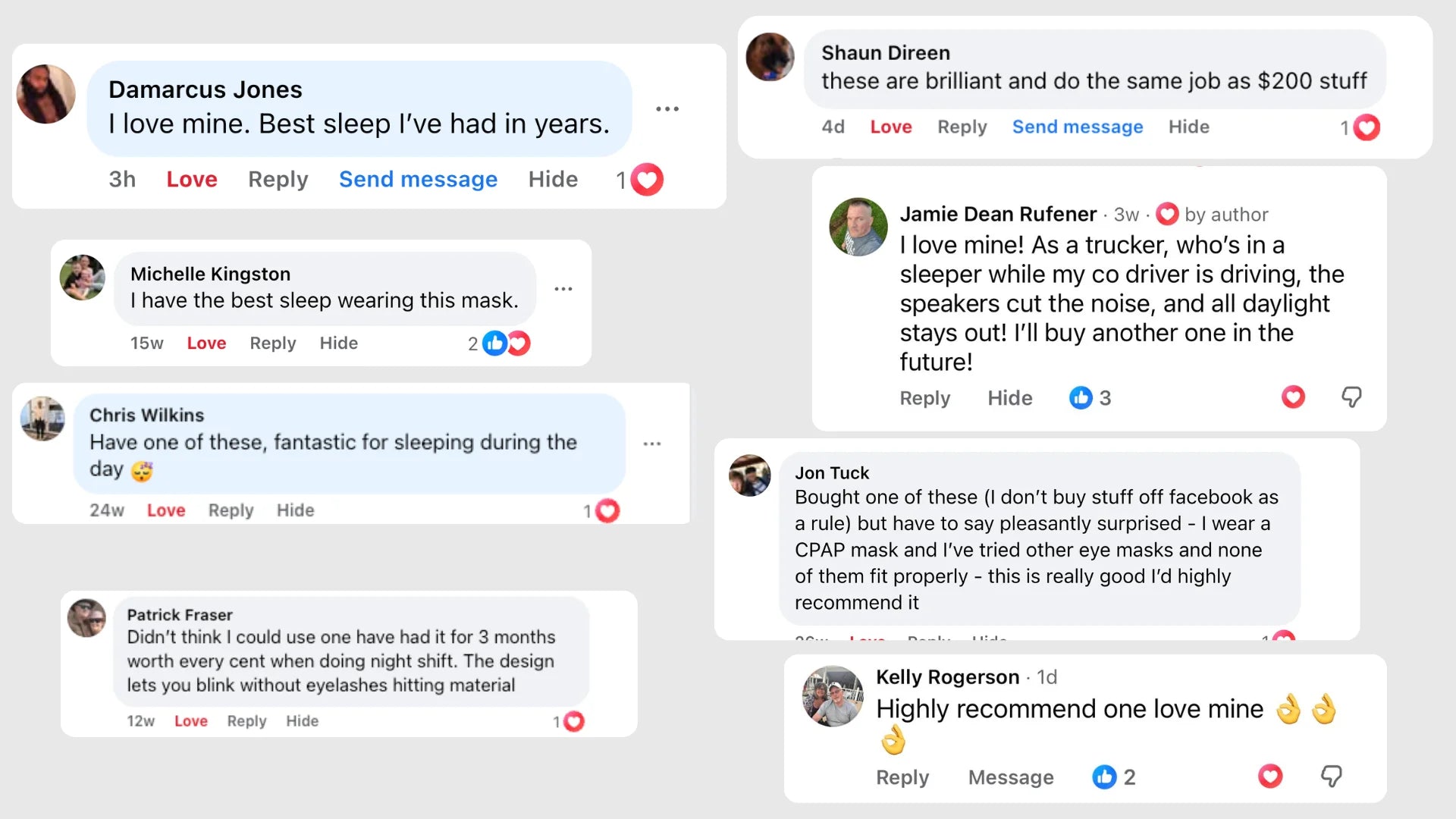Click thumbs-down icon on Kelly Rogerson comment
Viewport: 1456px width, 819px height.
click(1332, 777)
